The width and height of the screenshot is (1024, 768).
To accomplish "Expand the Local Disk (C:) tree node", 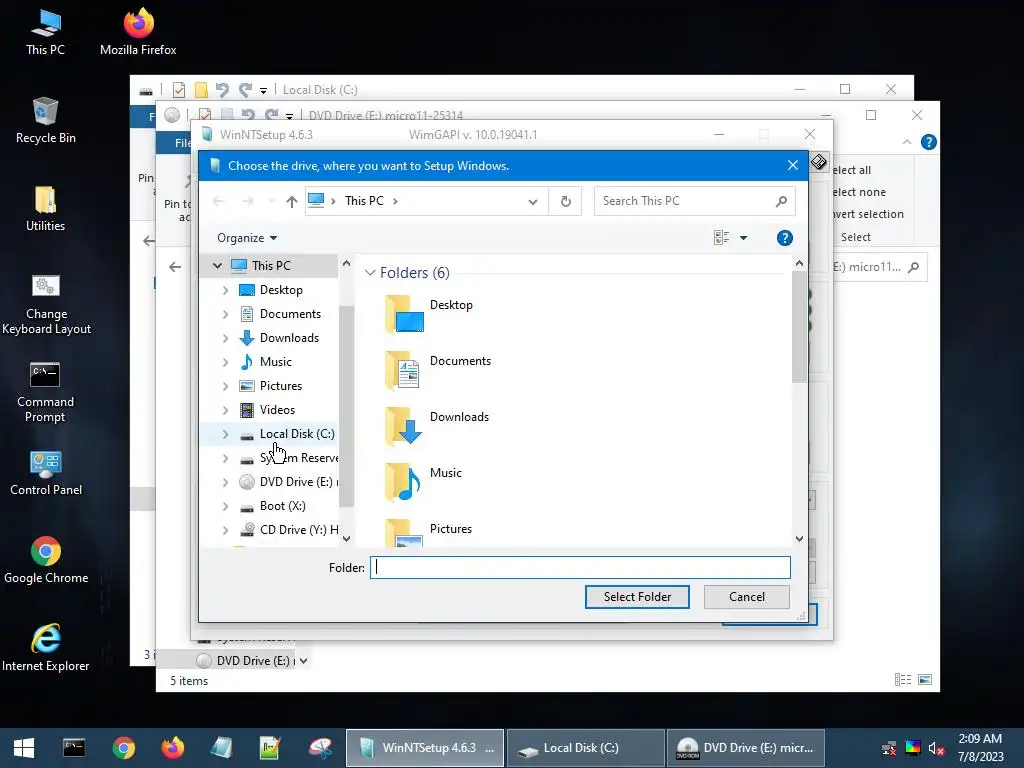I will click(225, 434).
